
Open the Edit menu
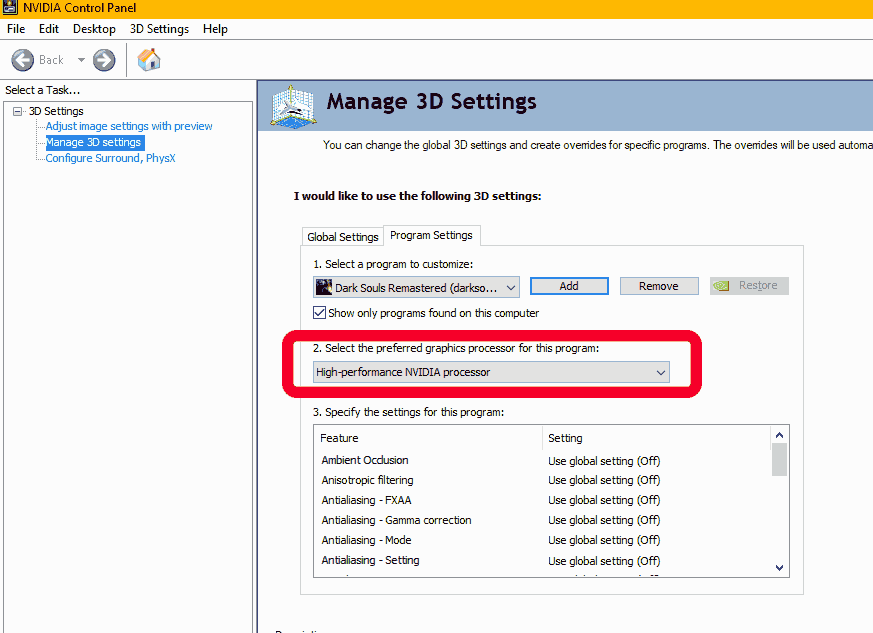(x=48, y=29)
